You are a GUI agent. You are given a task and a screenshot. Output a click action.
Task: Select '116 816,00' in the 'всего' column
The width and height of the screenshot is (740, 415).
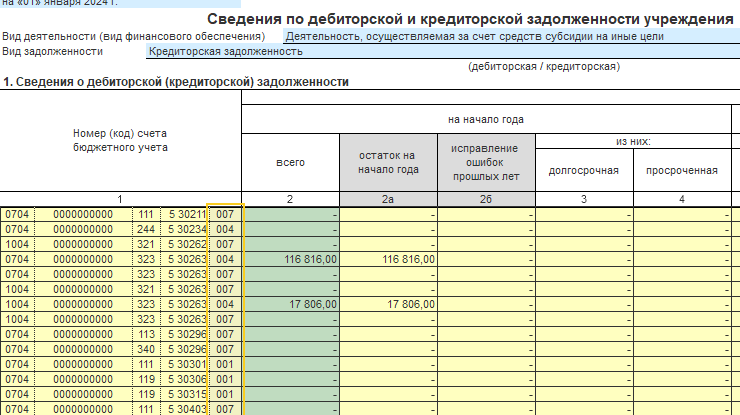[x=290, y=260]
